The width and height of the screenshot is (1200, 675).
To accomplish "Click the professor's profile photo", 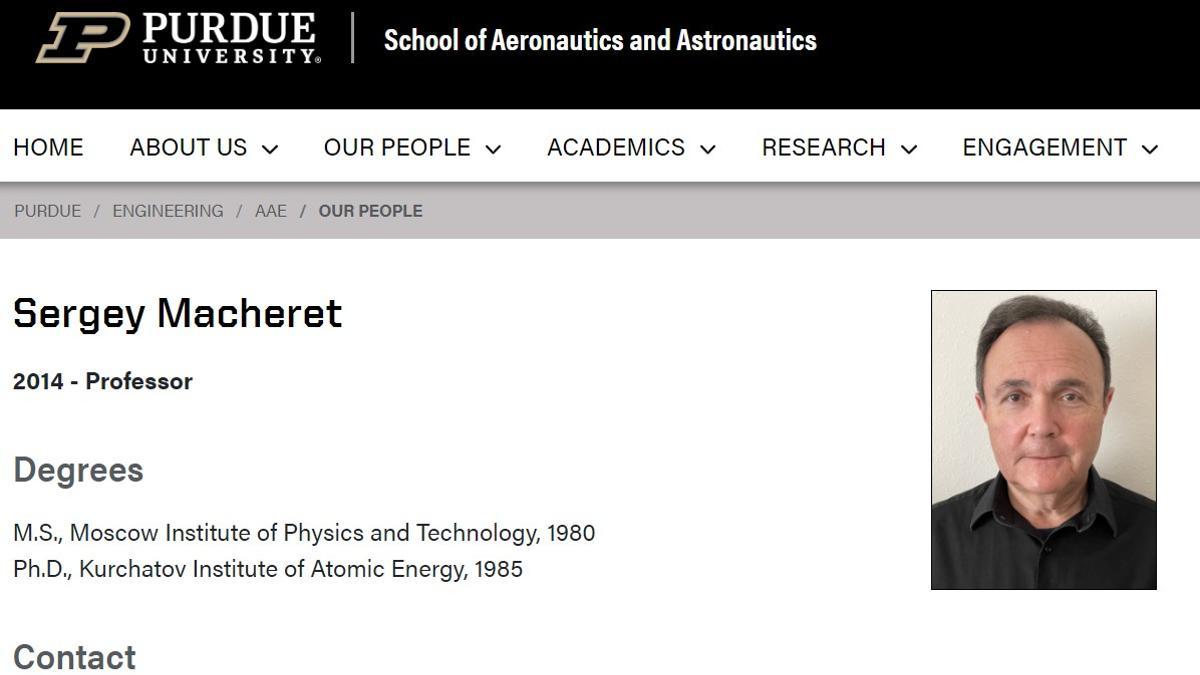I will click(1043, 440).
